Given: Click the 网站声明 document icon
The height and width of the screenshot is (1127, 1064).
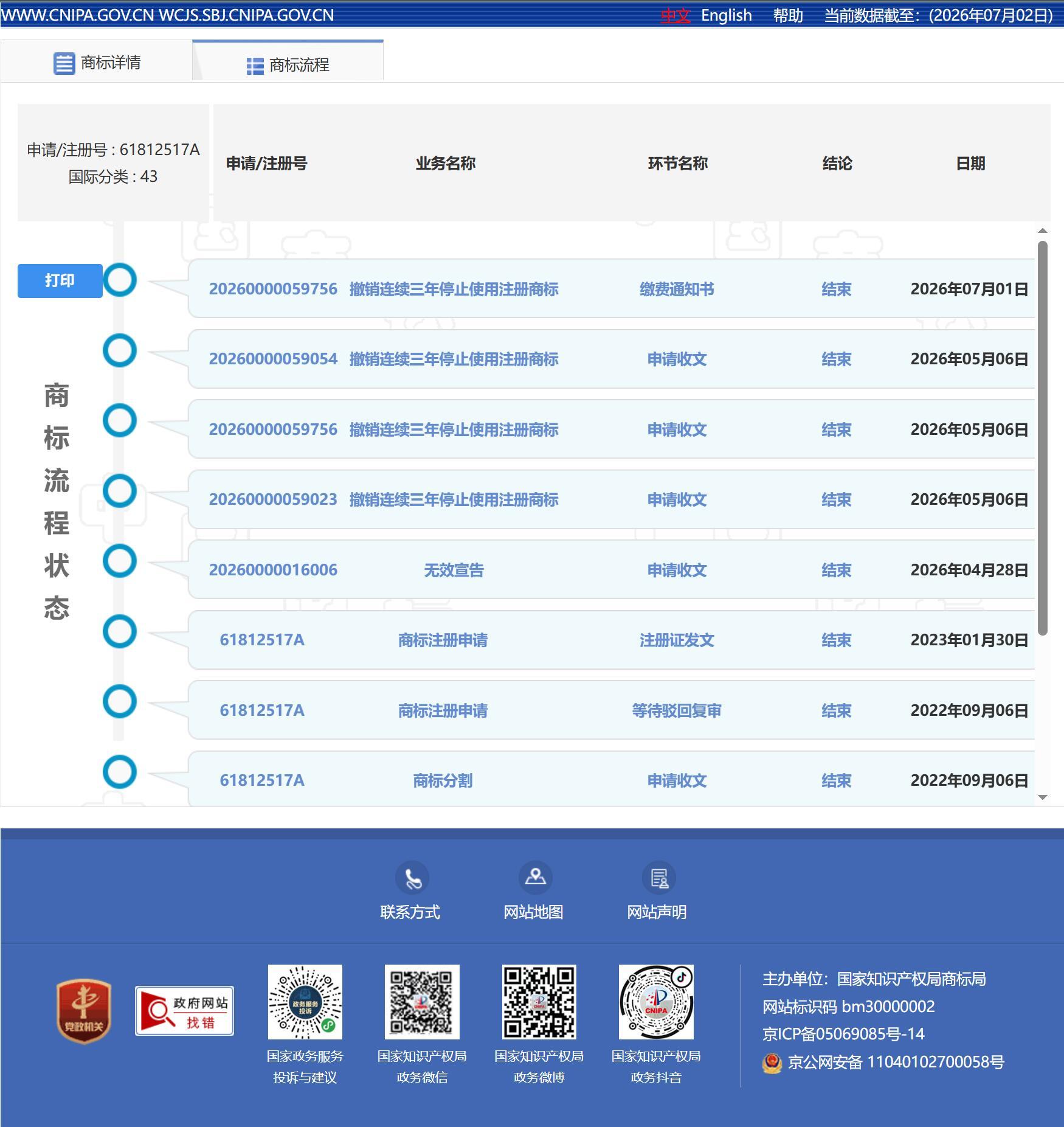Looking at the screenshot, I should [x=659, y=878].
